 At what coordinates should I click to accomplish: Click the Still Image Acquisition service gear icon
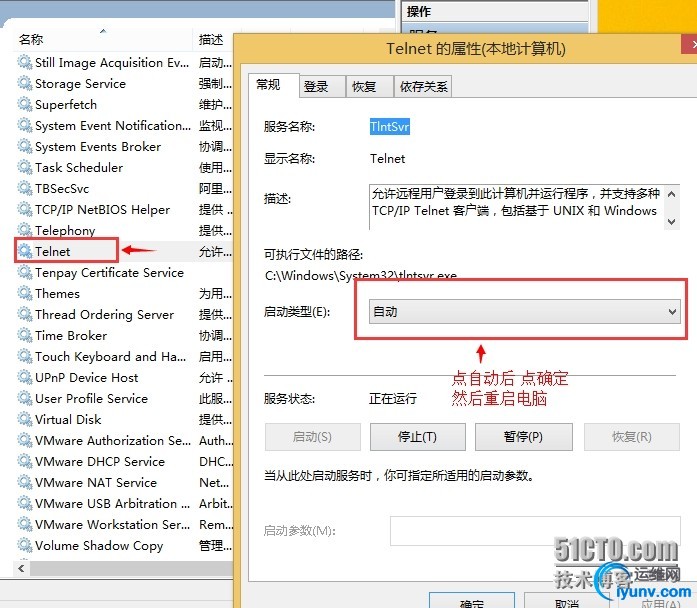(24, 62)
